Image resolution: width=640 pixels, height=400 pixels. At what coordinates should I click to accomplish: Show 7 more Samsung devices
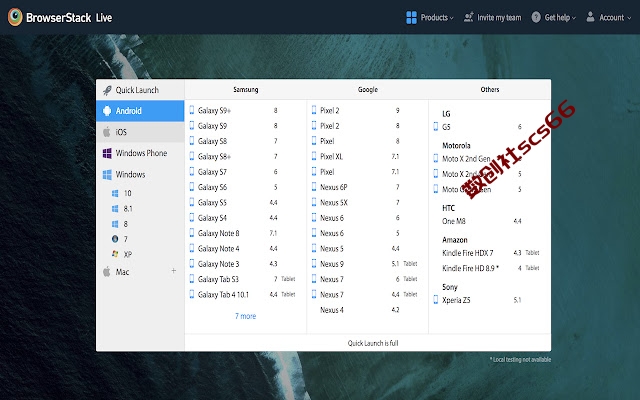click(x=245, y=316)
